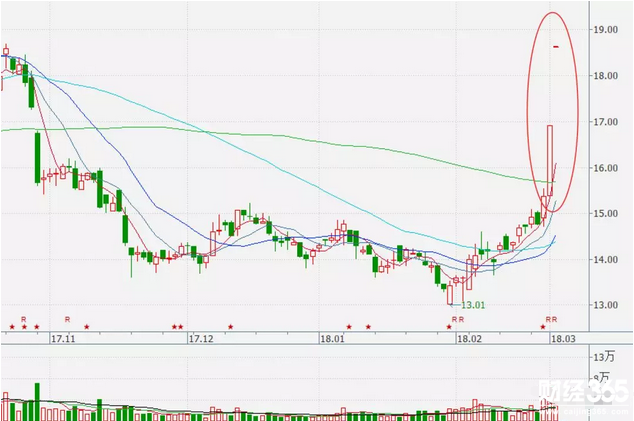This screenshot has height=421, width=634.
Task: Click the single R marker after 17.11
Action: 67,319
